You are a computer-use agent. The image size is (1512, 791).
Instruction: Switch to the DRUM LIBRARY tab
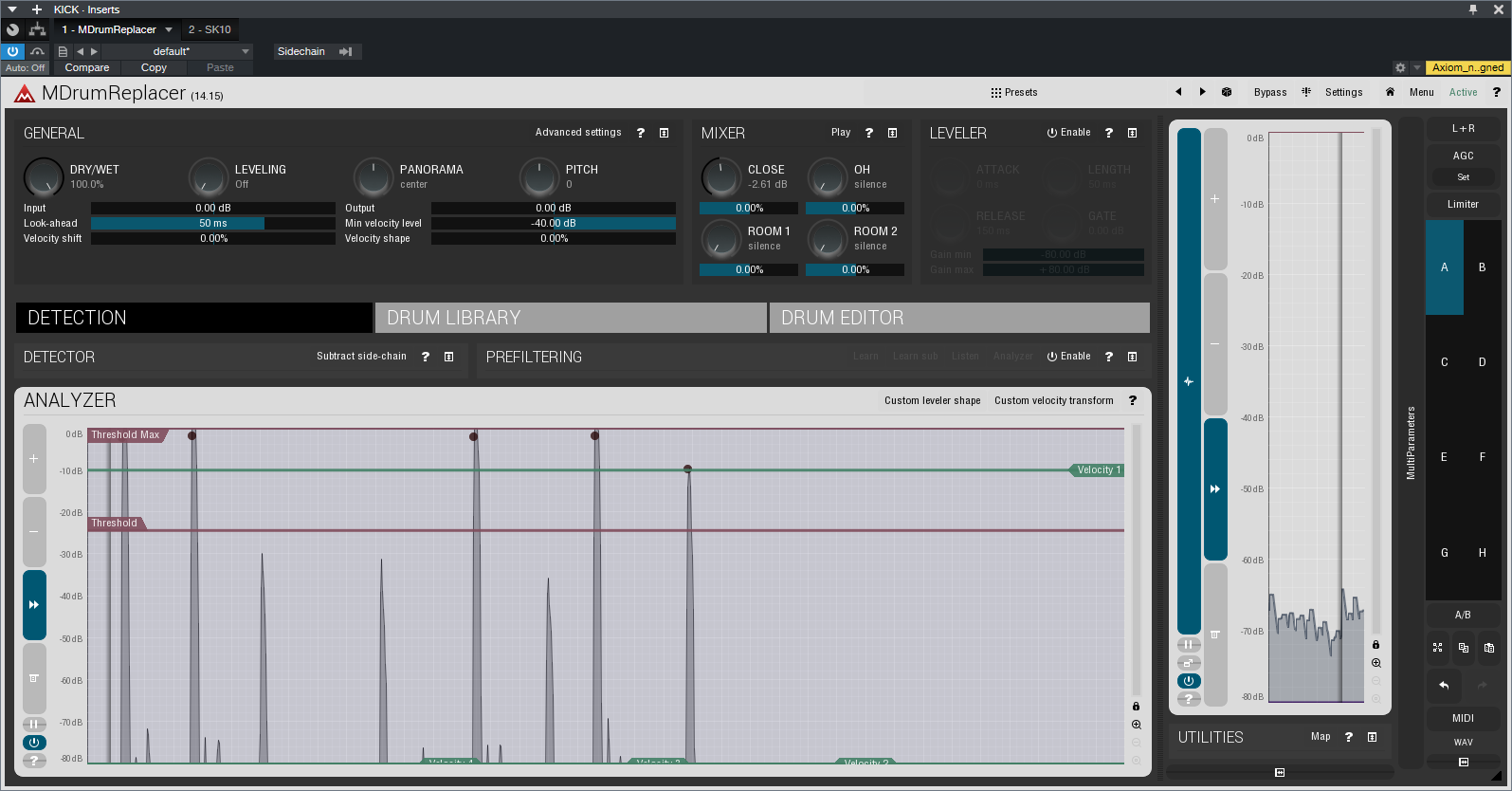coord(571,318)
